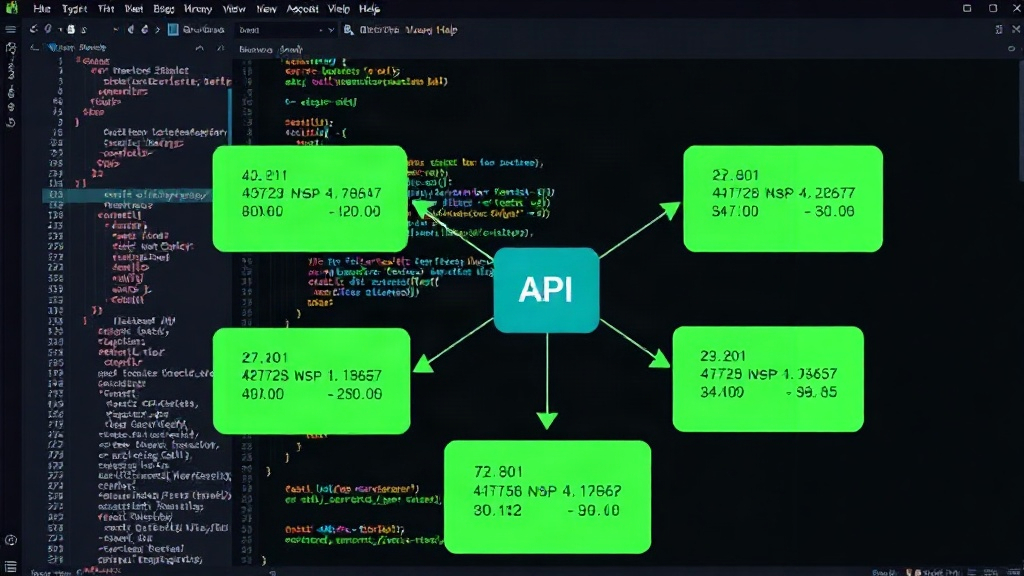Click the topmost left activity bar icon

click(x=10, y=48)
